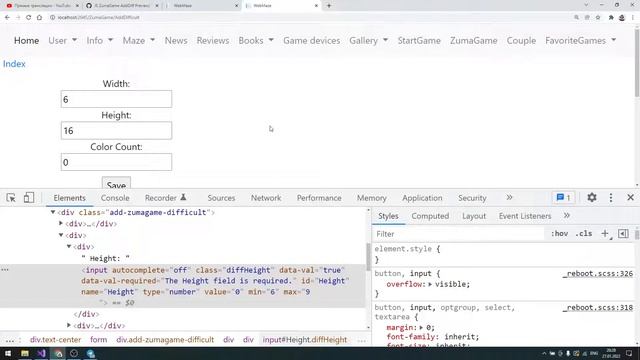Toggle the DevTools device toolbar
The image size is (640, 360).
(29, 198)
